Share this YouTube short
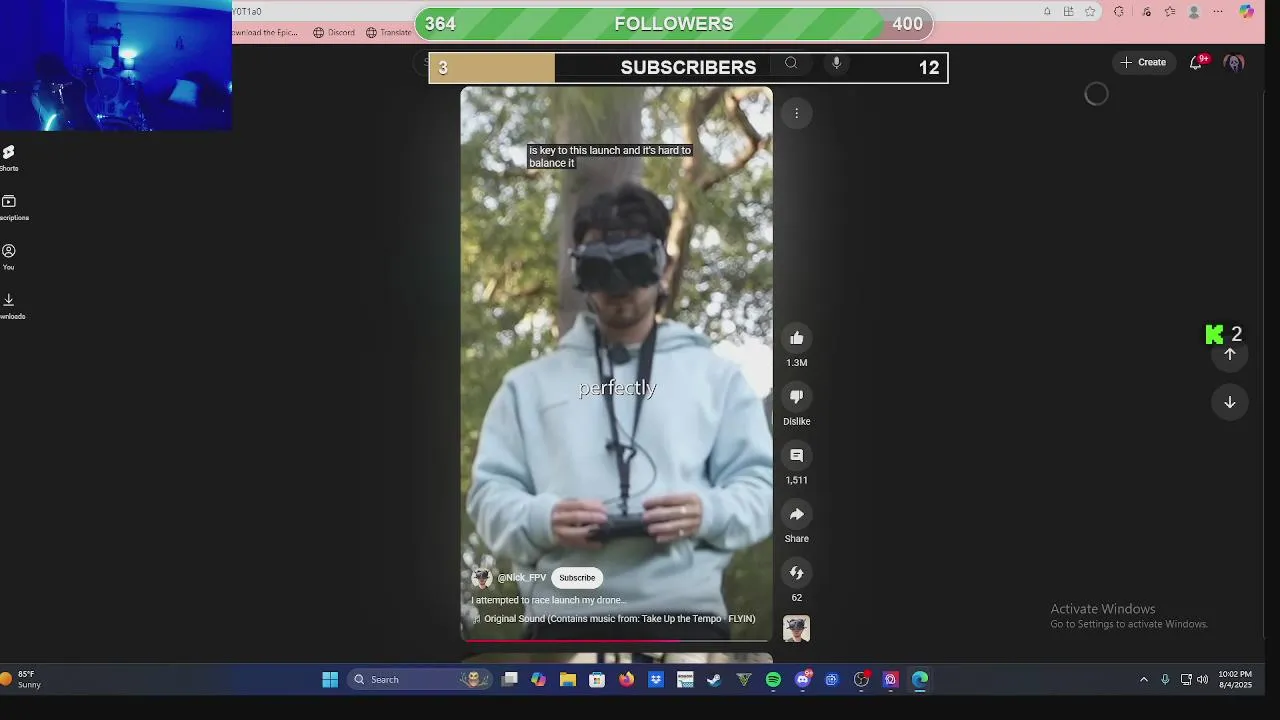This screenshot has height=720, width=1280. point(796,514)
